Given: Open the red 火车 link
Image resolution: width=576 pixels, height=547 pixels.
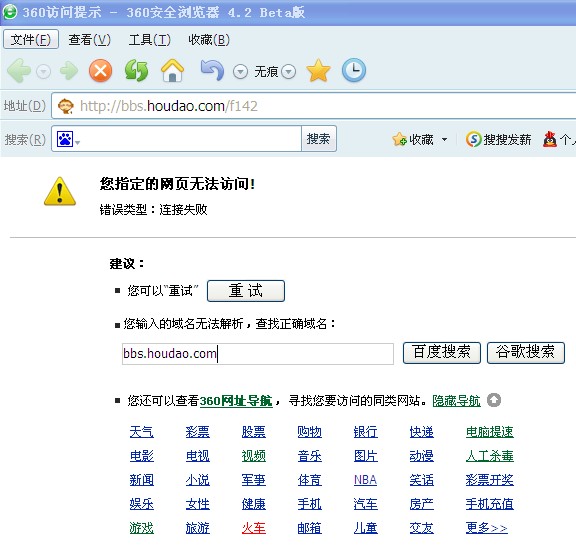Looking at the screenshot, I should point(253,528).
